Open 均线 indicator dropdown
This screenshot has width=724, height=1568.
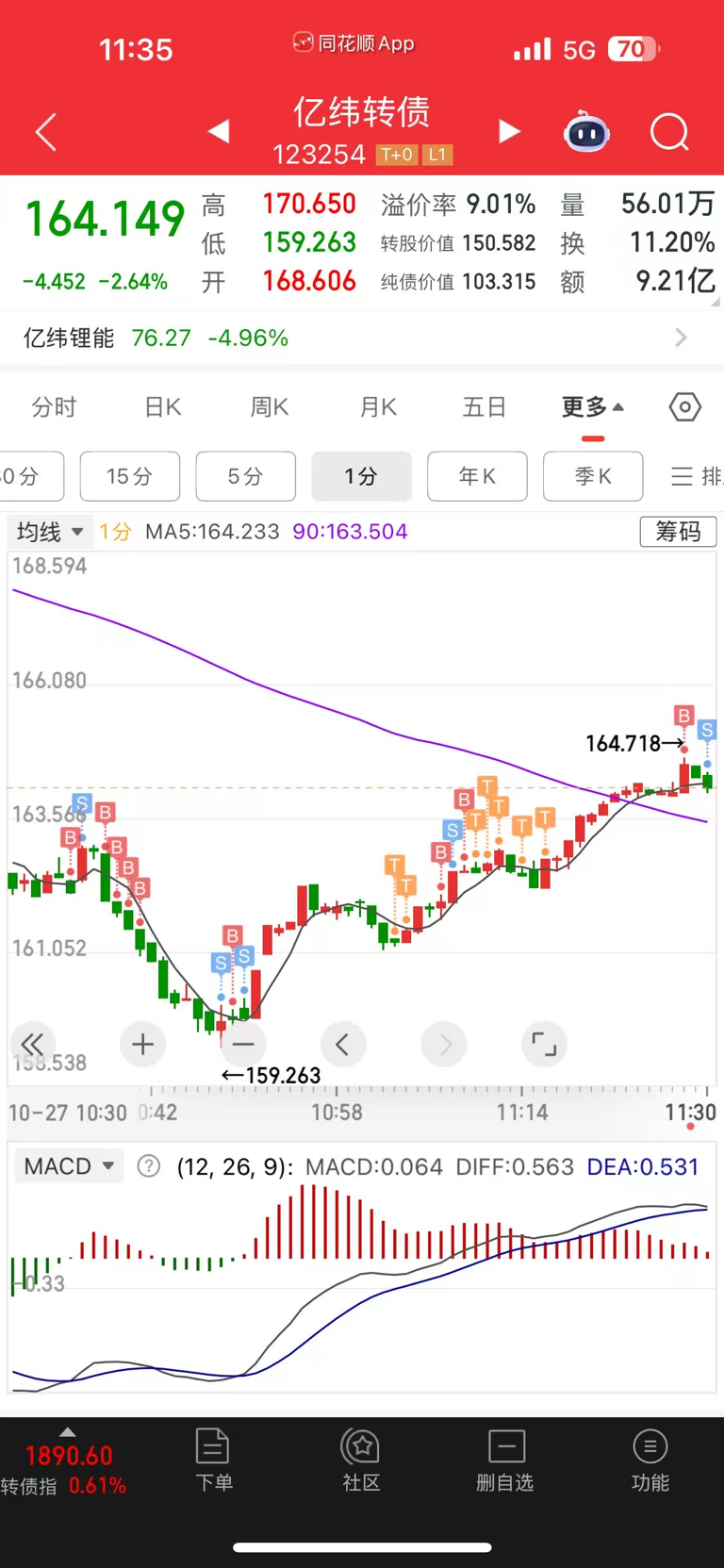49,532
